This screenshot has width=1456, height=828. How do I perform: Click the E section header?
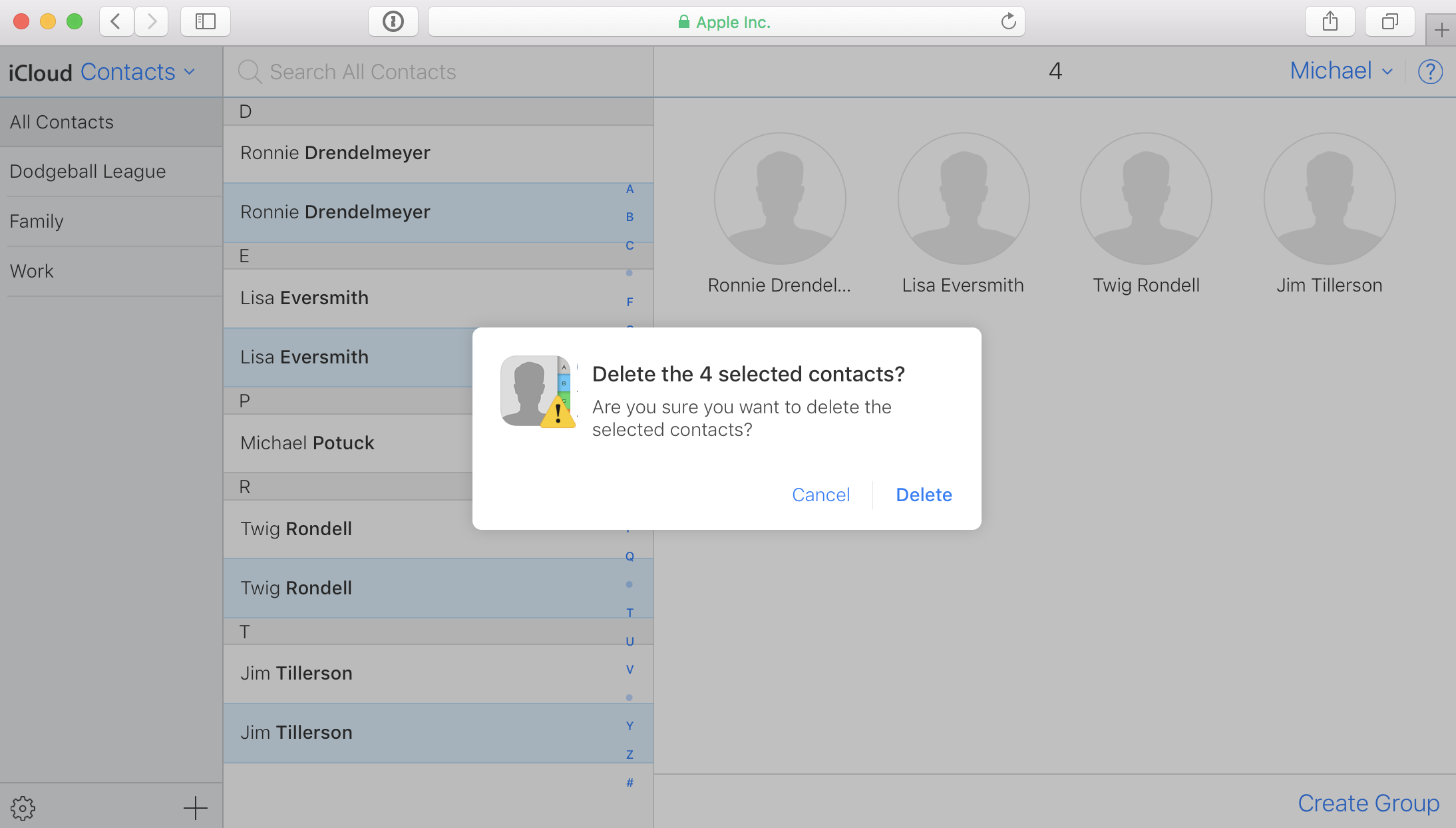point(438,256)
